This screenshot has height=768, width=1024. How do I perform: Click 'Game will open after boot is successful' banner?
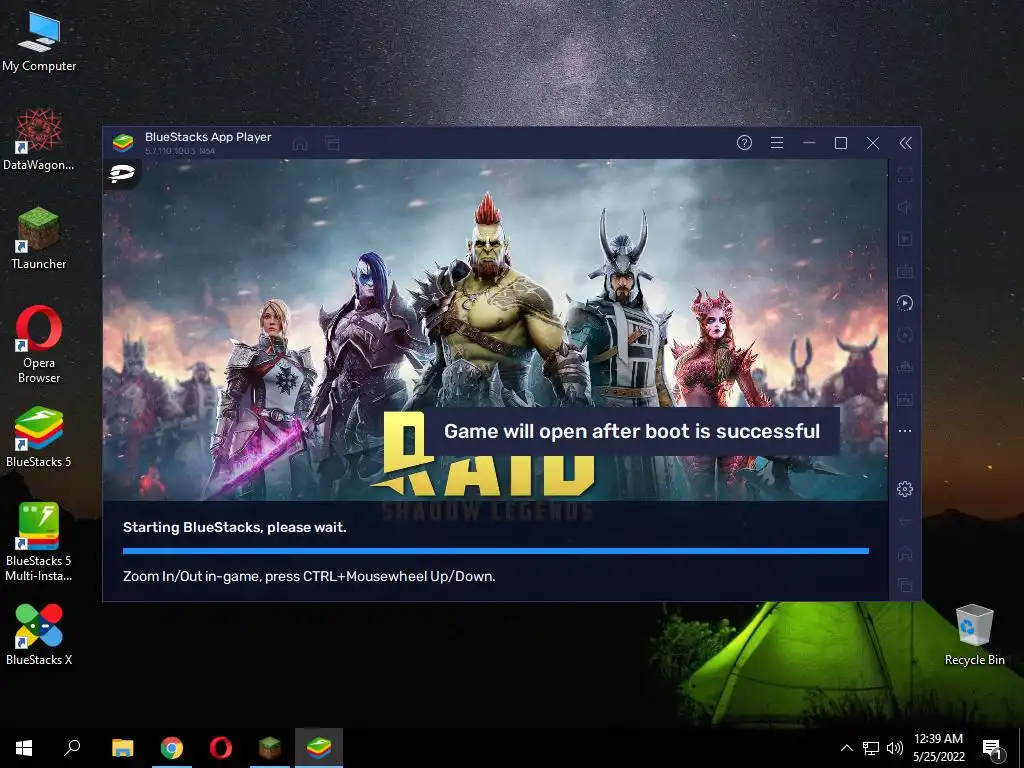[632, 431]
